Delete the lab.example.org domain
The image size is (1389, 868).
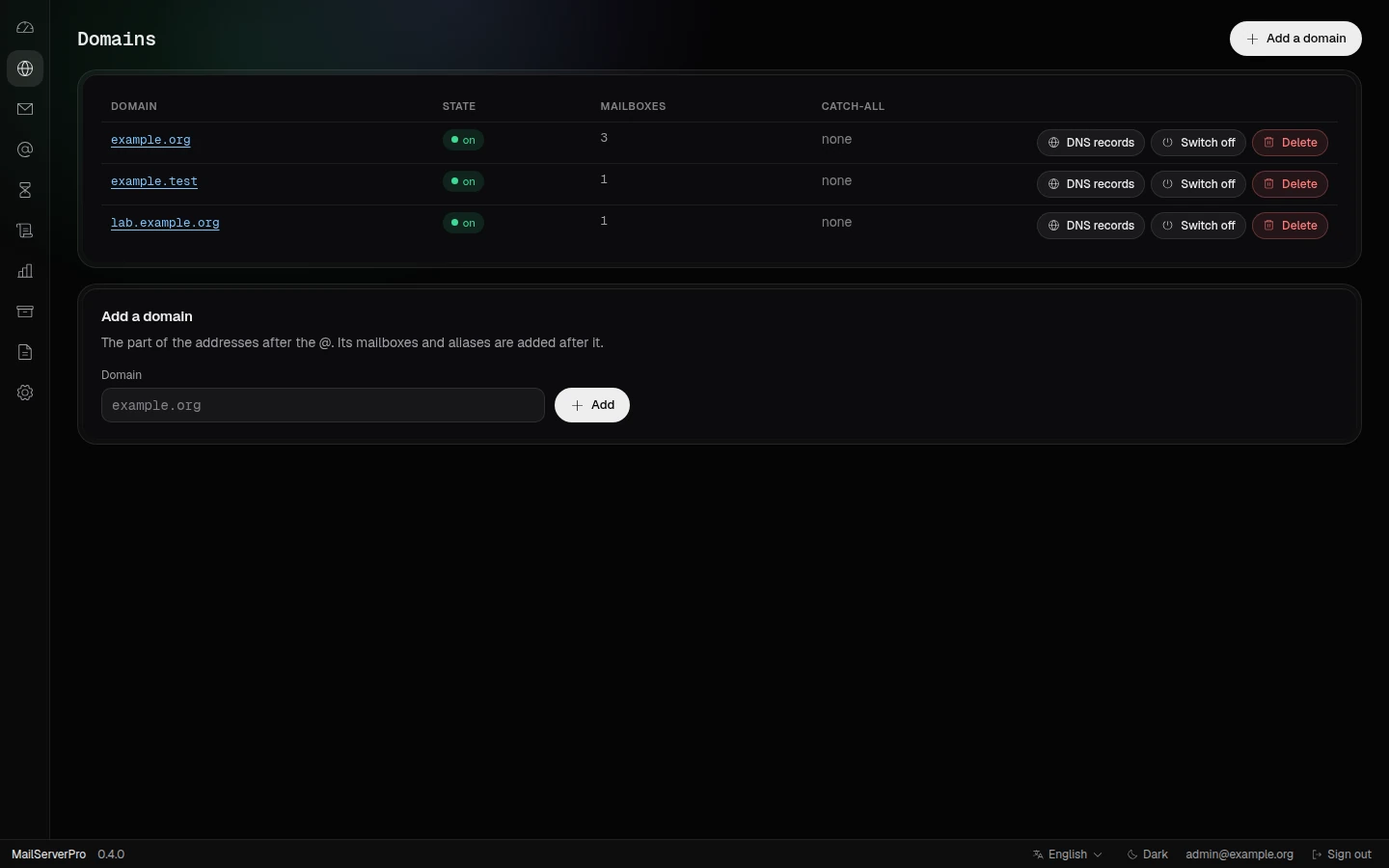[1290, 226]
